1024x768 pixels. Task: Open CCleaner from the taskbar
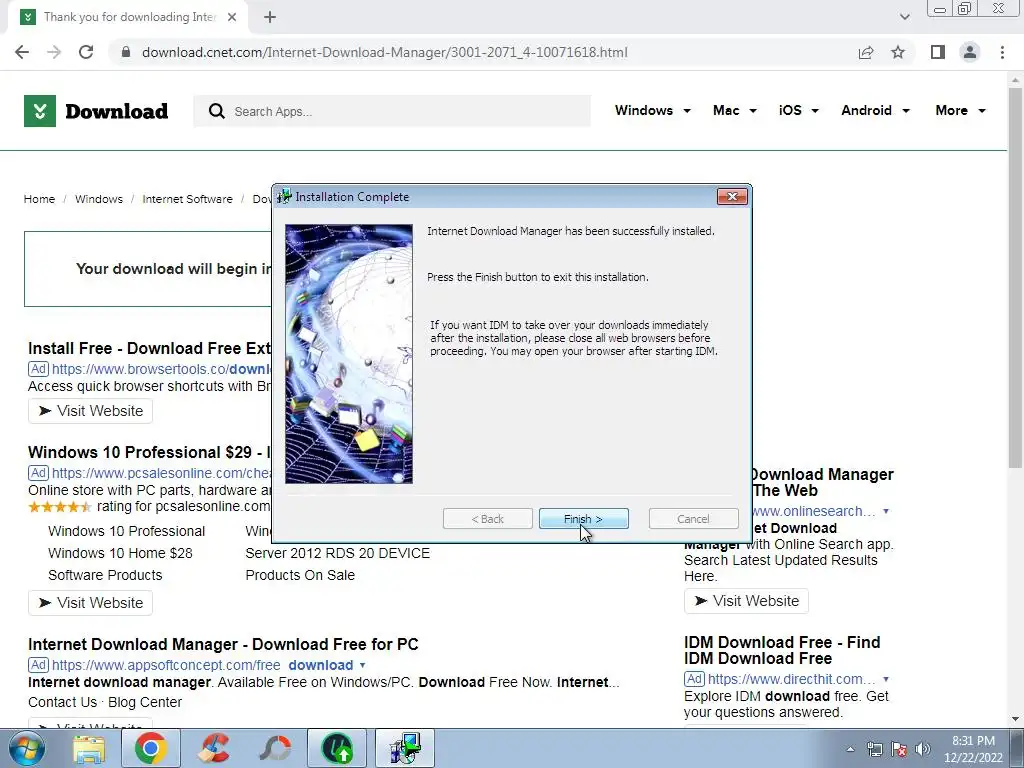click(214, 748)
